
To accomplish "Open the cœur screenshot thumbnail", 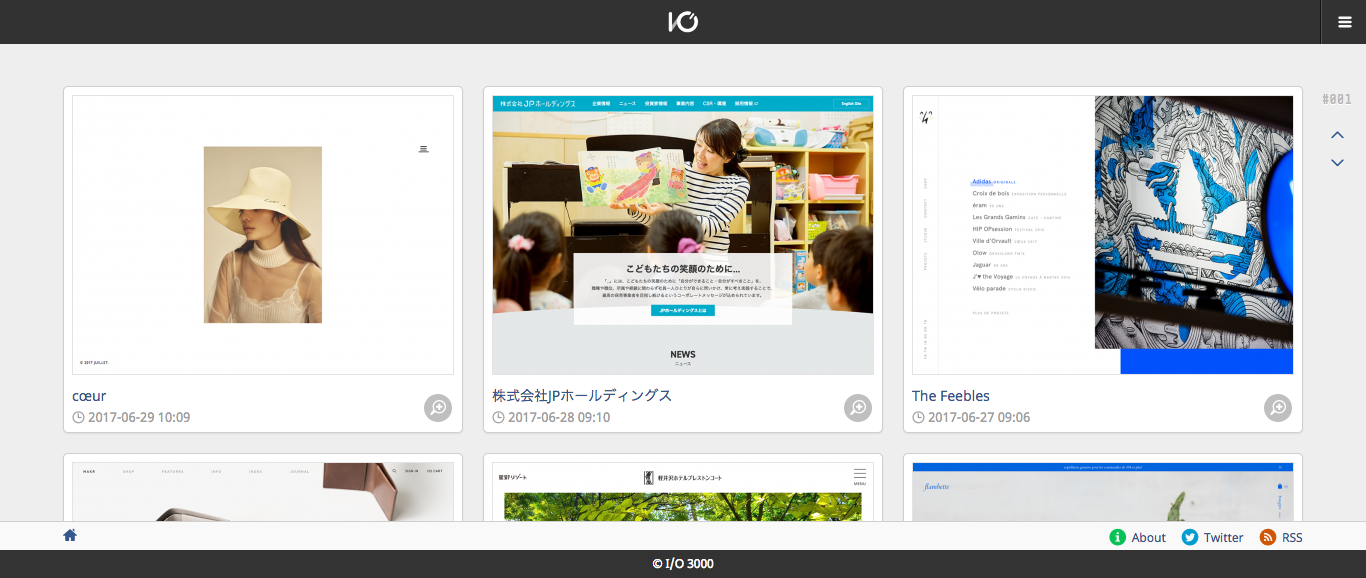I will click(262, 234).
